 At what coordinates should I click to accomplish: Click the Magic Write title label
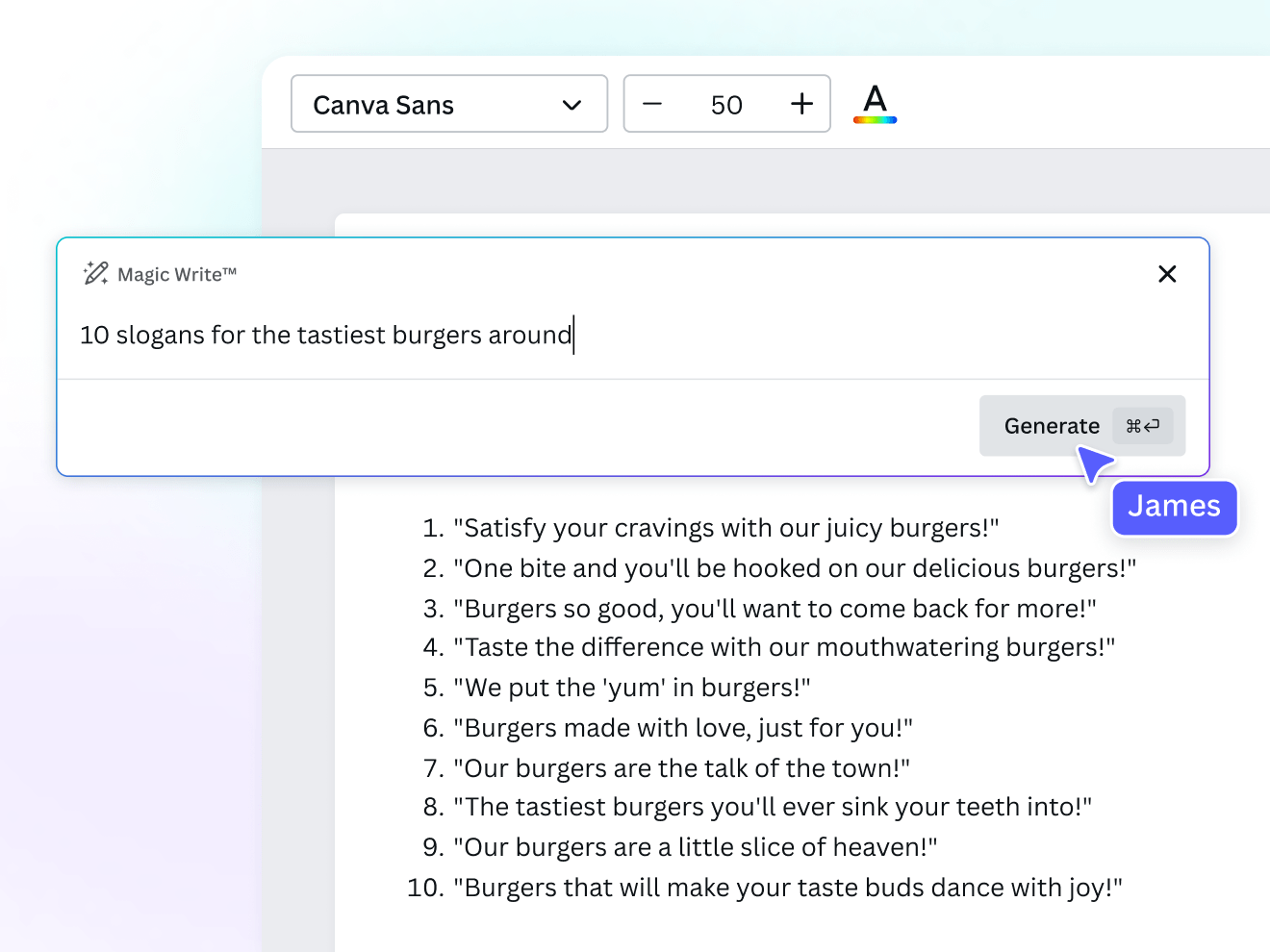(177, 275)
